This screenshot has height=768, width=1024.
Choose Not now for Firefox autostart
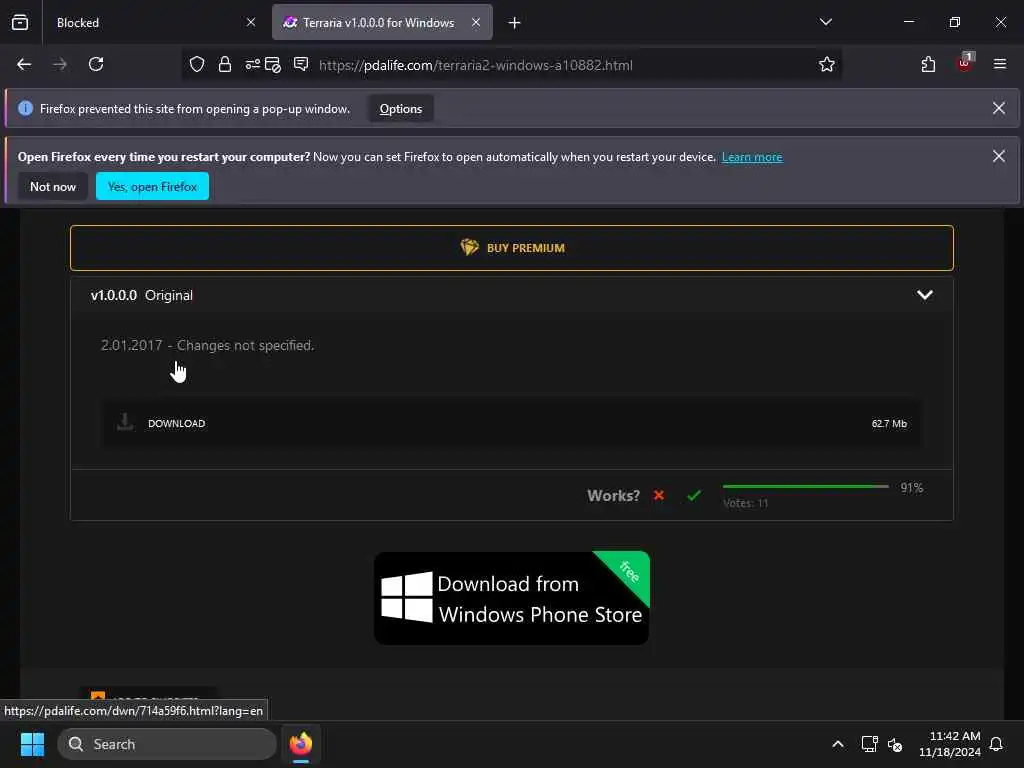coord(53,187)
